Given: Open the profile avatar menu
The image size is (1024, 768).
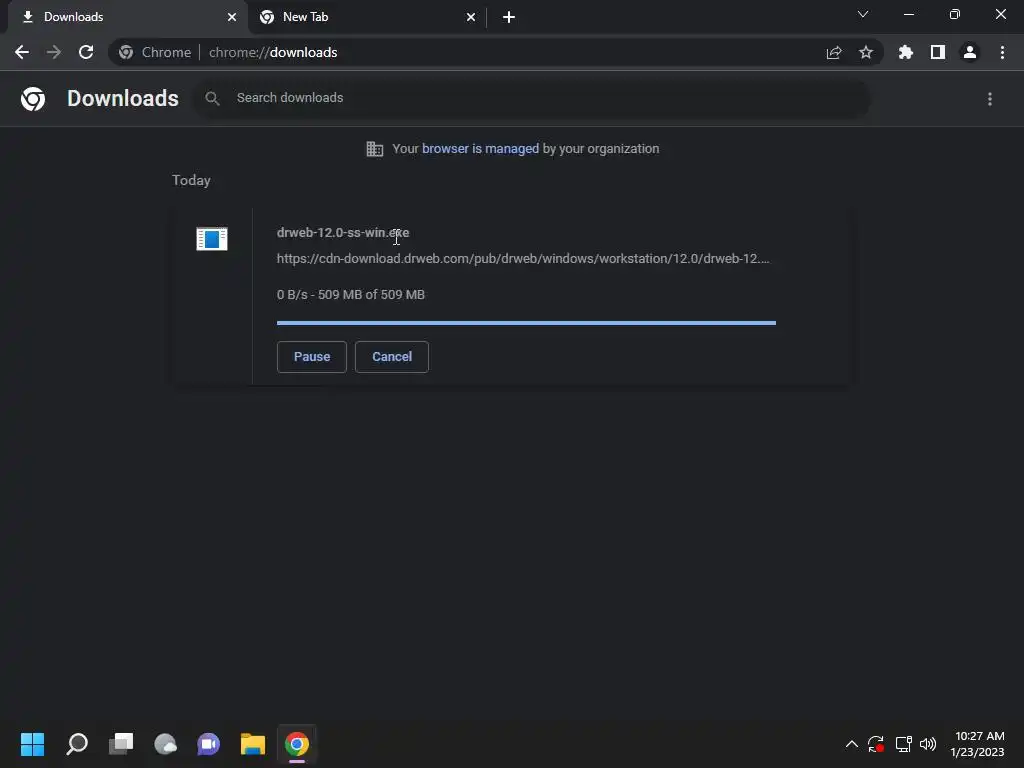Looking at the screenshot, I should [970, 52].
